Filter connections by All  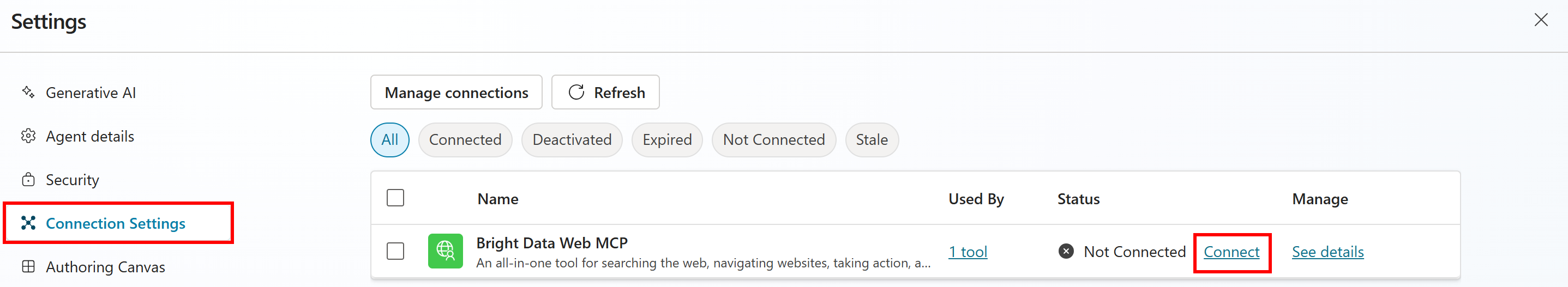(x=389, y=140)
